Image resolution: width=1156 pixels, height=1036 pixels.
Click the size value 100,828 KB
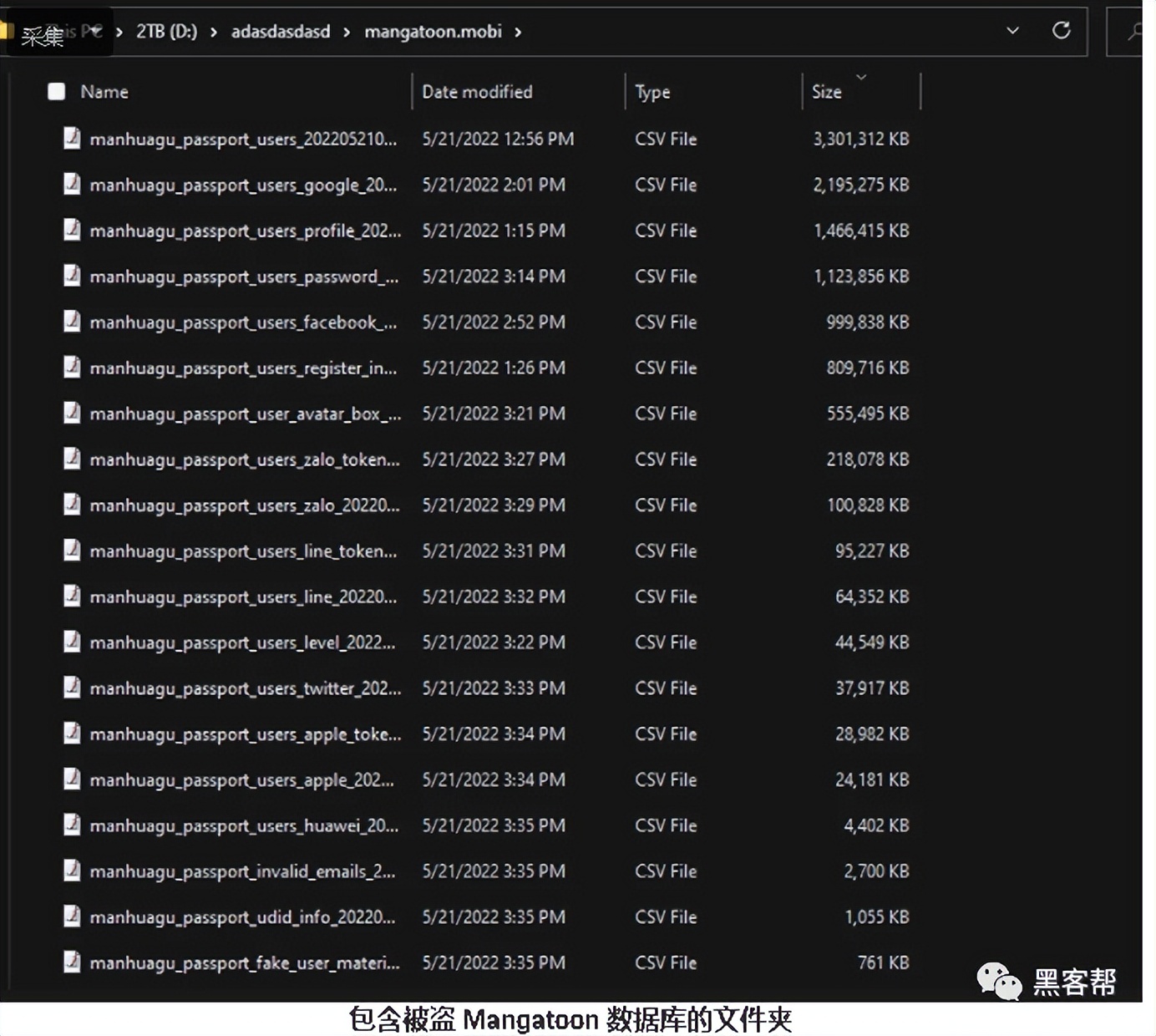pyautogui.click(x=868, y=505)
